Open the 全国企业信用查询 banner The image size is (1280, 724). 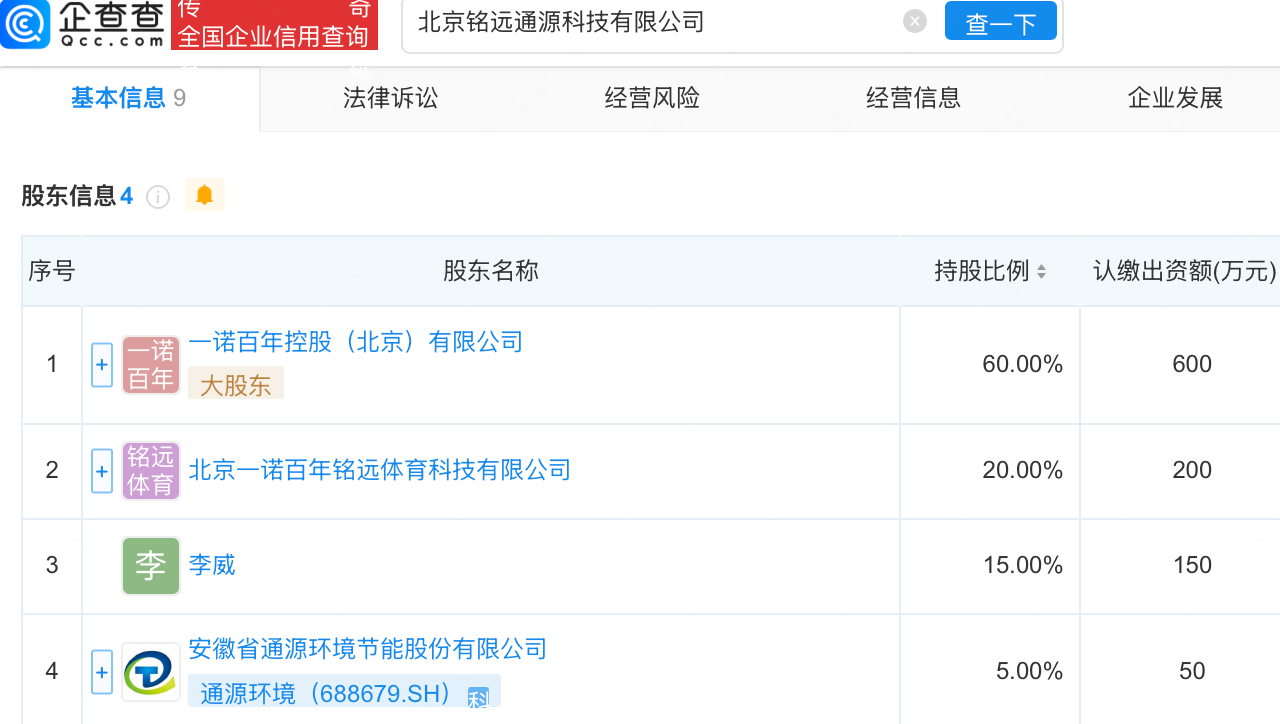275,25
